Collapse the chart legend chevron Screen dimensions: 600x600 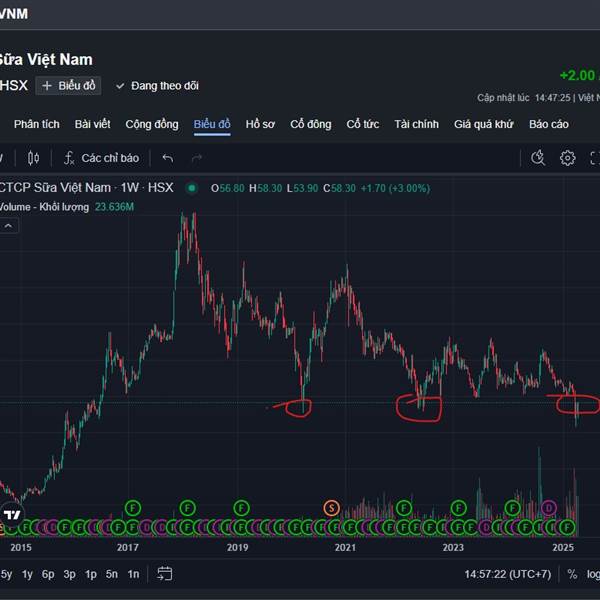pos(8,226)
